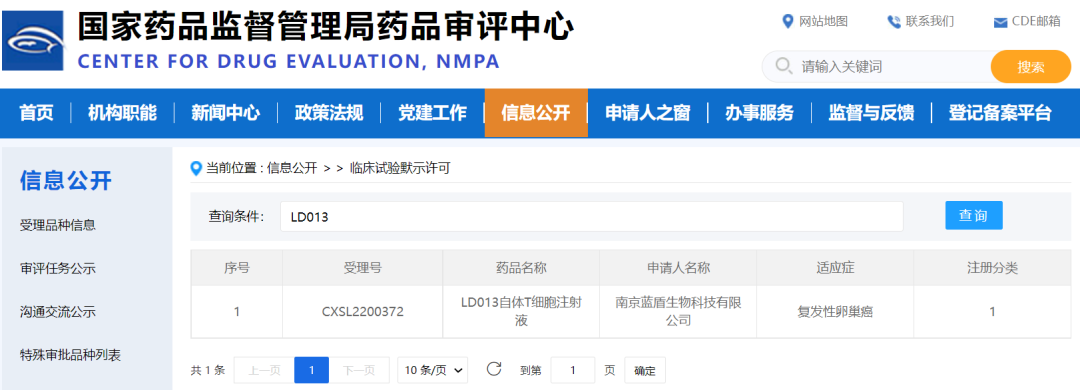This screenshot has height=390, width=1080.
Task: Click the magnifier icon in search box
Action: coord(783,66)
